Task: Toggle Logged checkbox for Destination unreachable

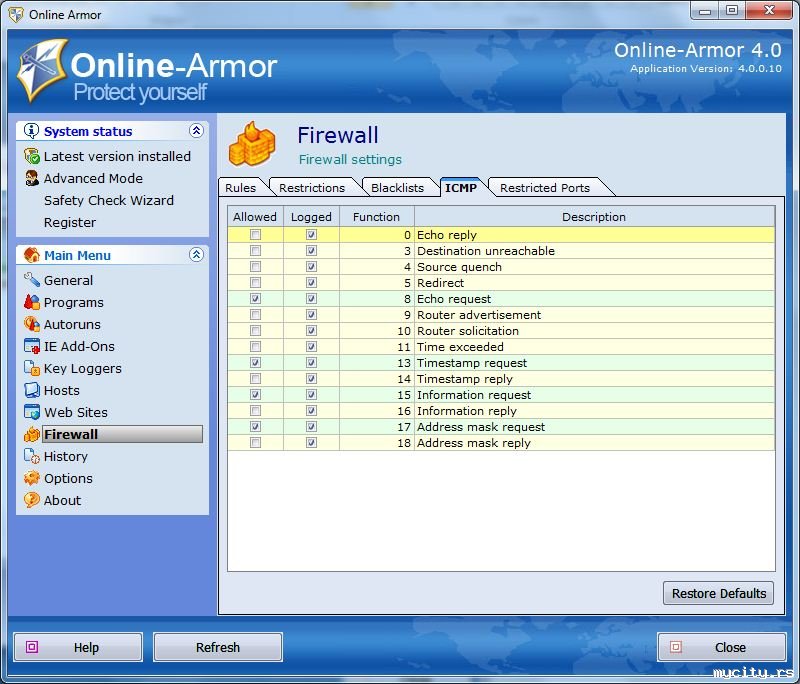Action: click(311, 250)
